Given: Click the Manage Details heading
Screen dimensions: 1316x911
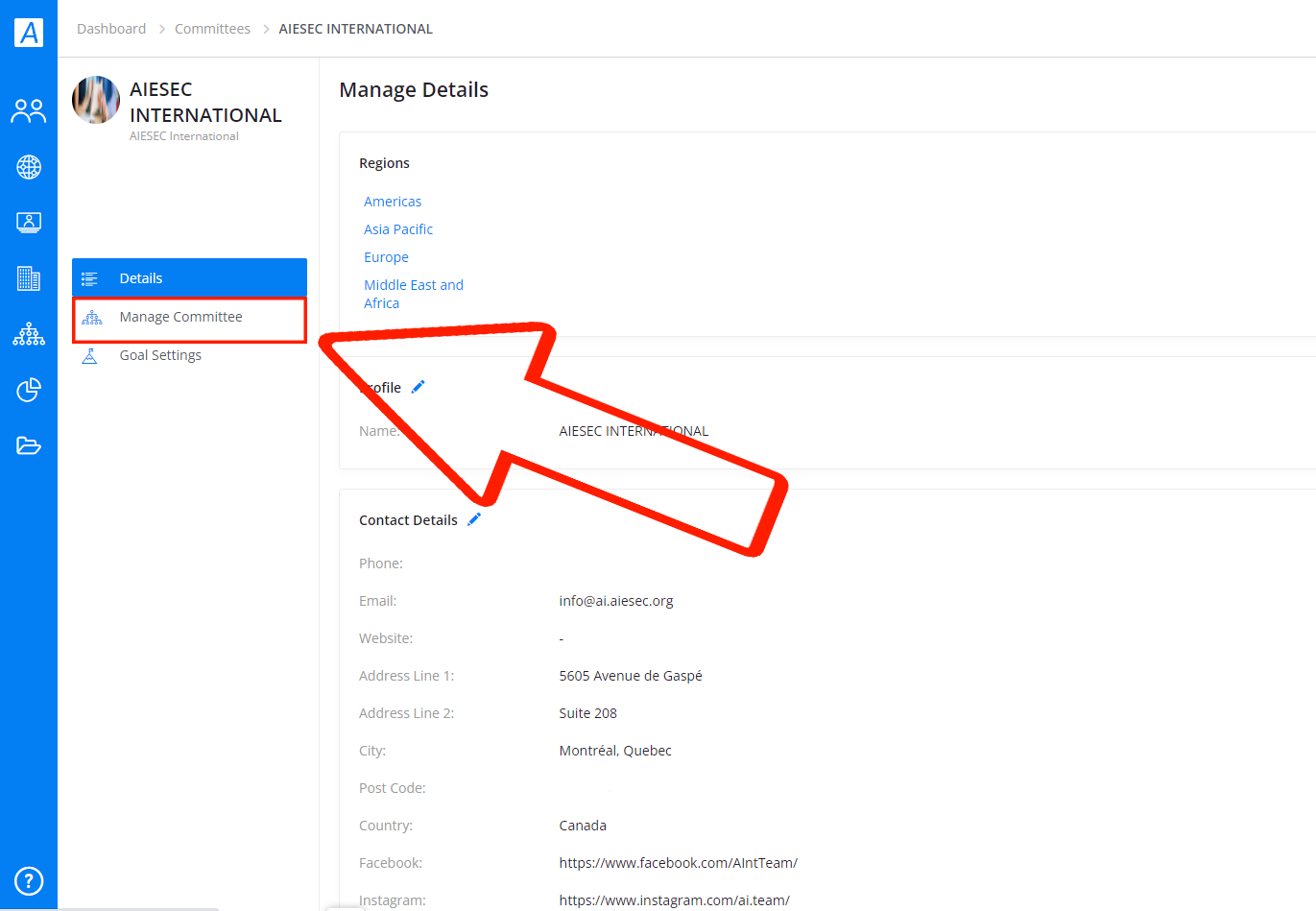Looking at the screenshot, I should (414, 90).
